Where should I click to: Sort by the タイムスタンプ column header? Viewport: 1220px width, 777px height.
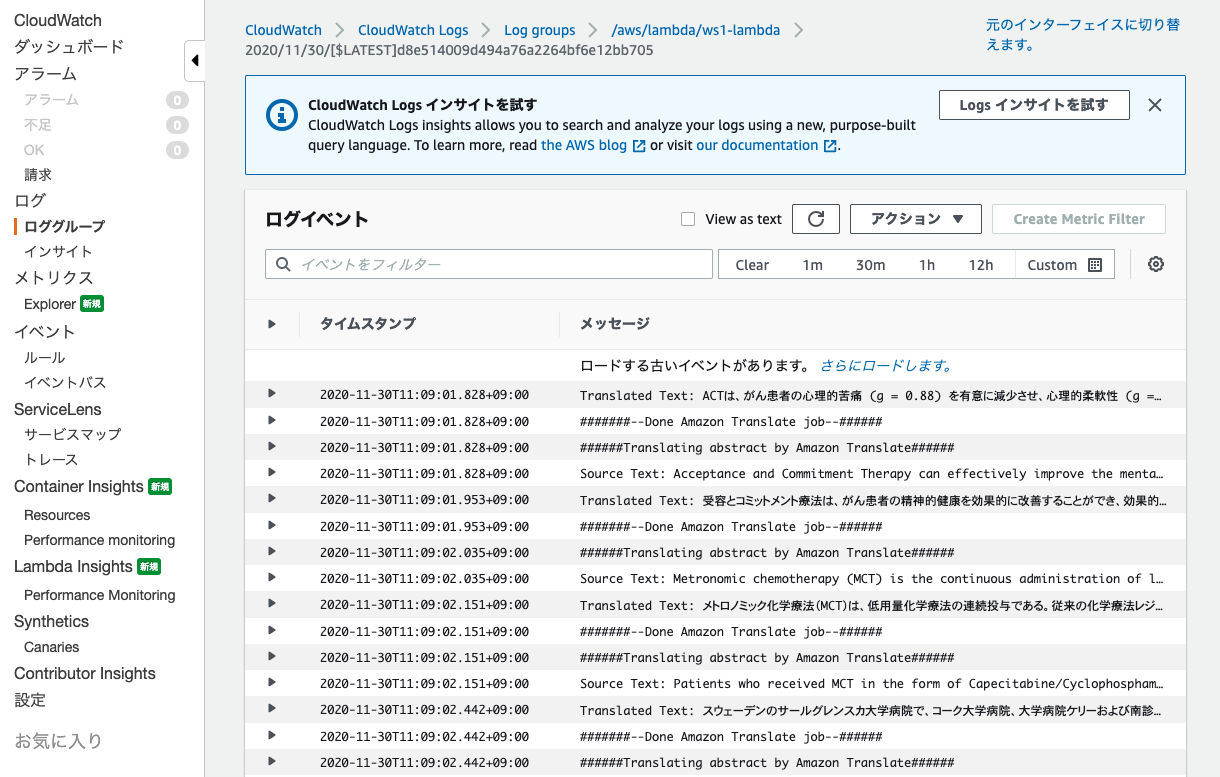pyautogui.click(x=368, y=324)
